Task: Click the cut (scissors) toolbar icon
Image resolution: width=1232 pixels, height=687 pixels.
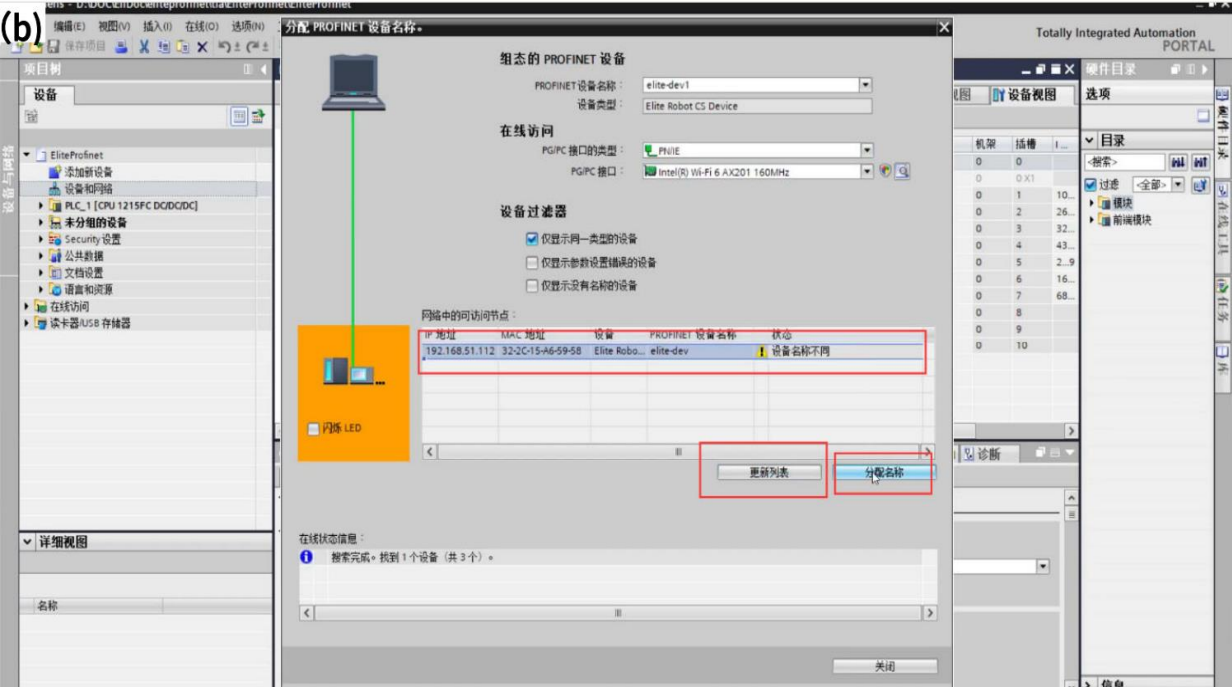Action: 144,47
